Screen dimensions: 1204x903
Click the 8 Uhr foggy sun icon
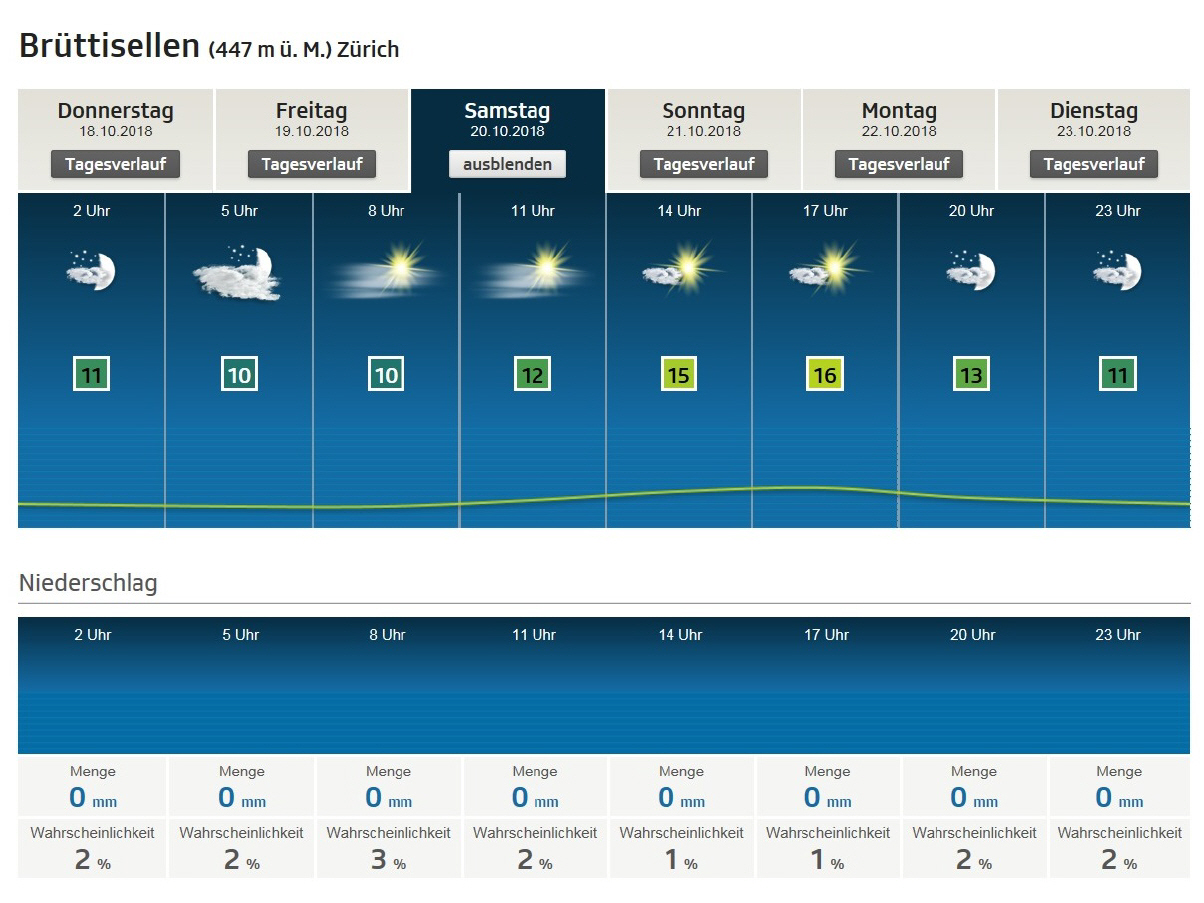pos(386,267)
